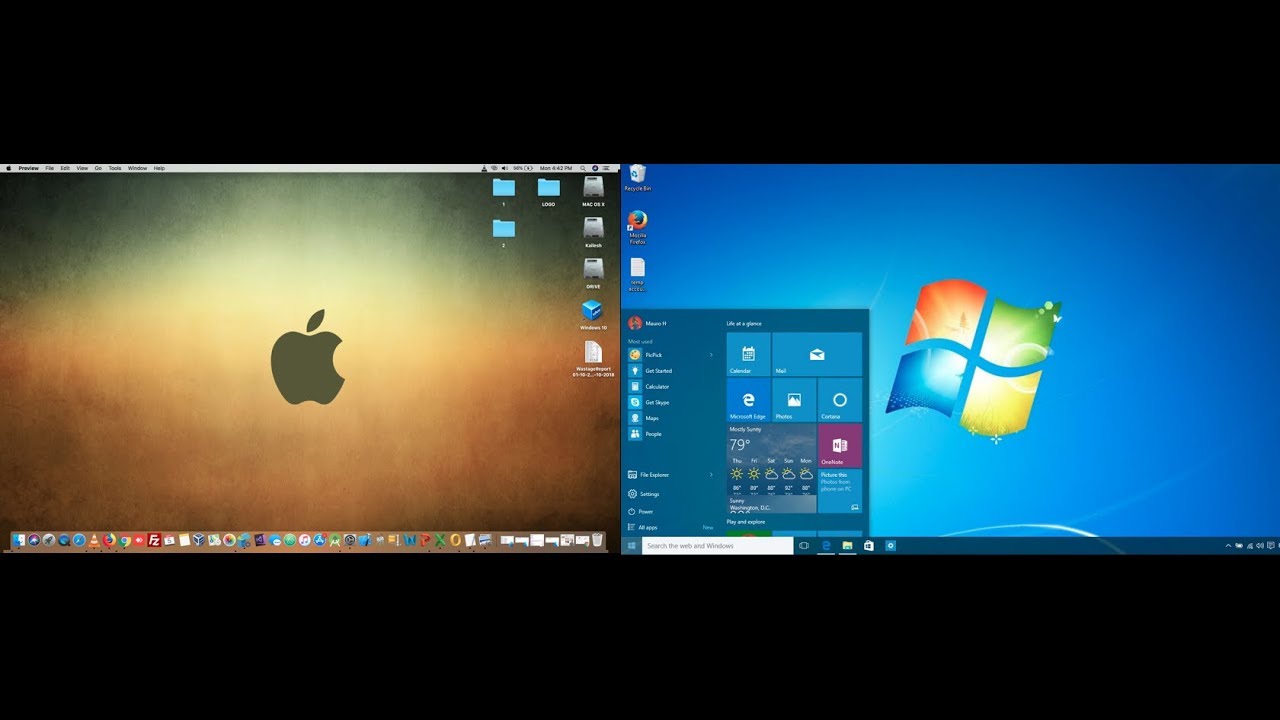
Task: Open the Window menu
Action: tap(137, 168)
